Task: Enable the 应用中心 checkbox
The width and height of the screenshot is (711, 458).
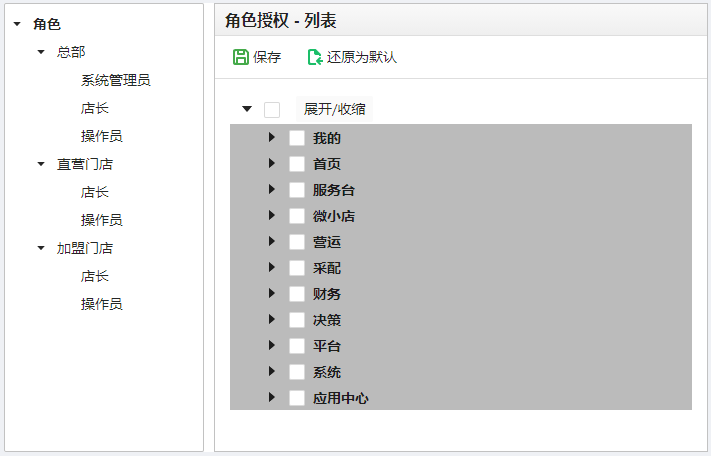Action: coord(297,398)
